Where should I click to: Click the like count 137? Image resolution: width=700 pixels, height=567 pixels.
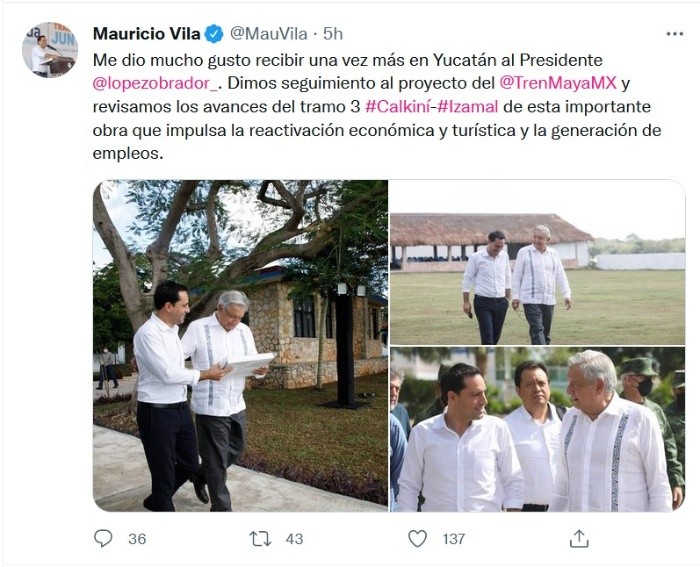click(454, 539)
